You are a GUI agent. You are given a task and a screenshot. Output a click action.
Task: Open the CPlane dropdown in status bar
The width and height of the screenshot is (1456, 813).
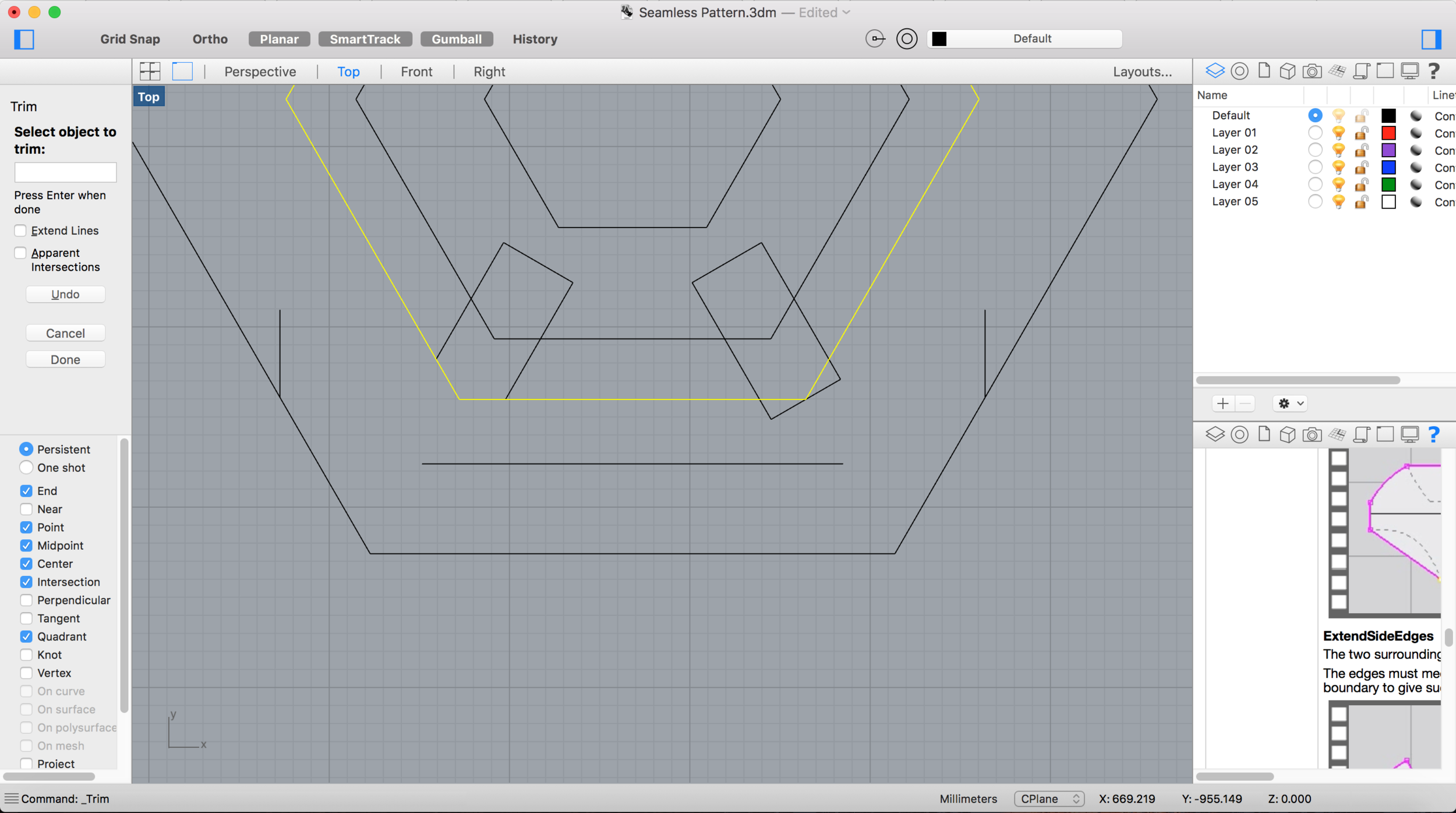(x=1048, y=798)
